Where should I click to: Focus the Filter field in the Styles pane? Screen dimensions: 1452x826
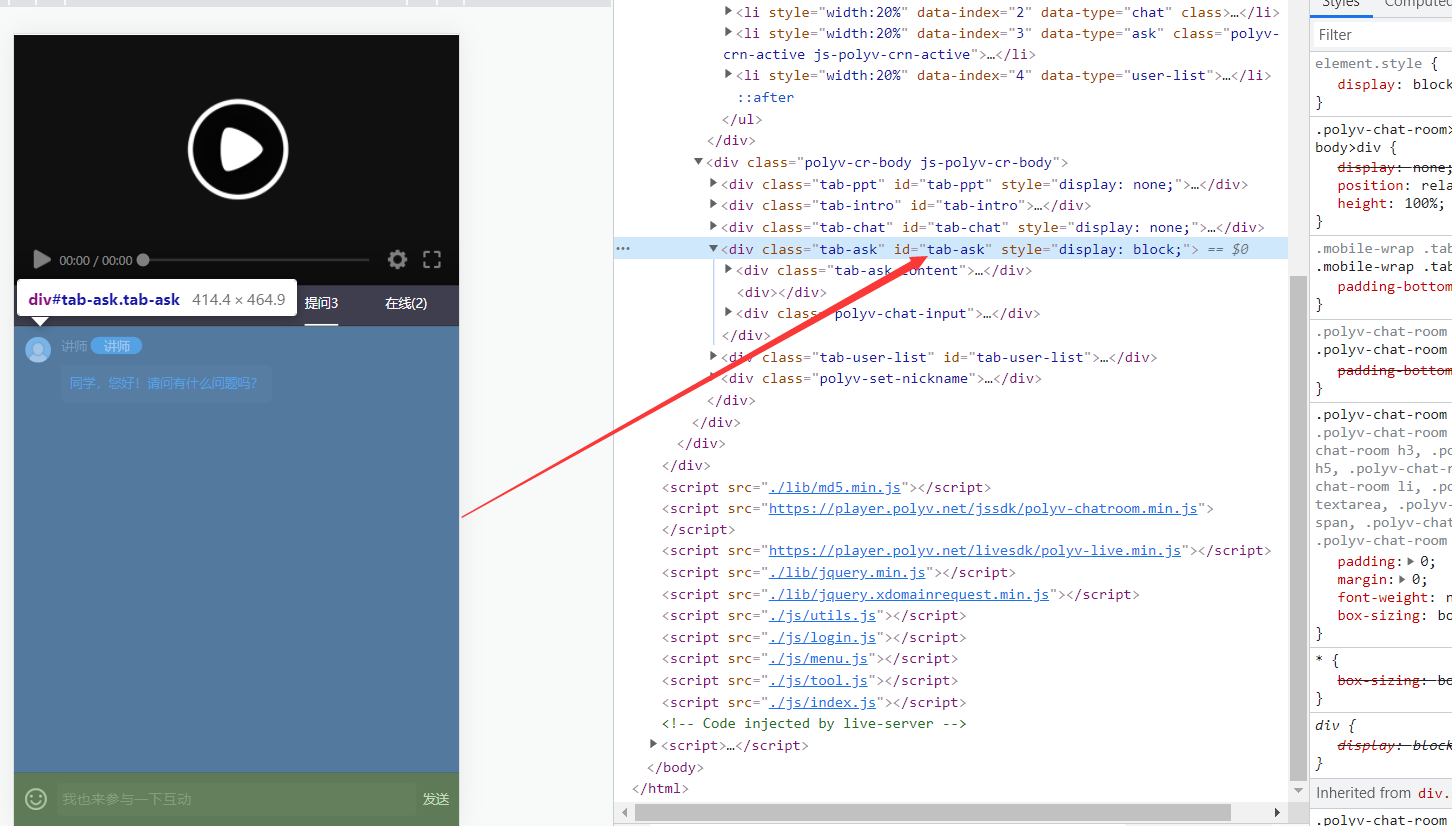click(1382, 35)
